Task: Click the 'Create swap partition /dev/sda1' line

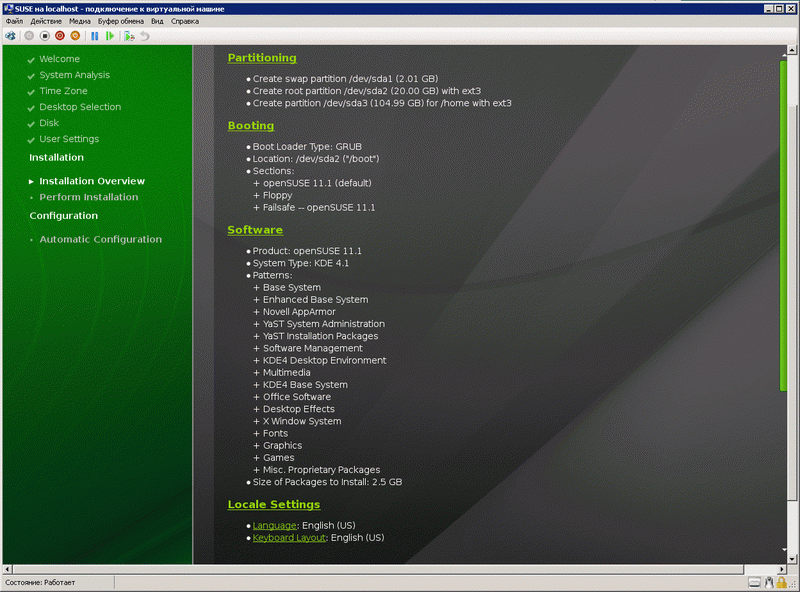Action: point(345,79)
